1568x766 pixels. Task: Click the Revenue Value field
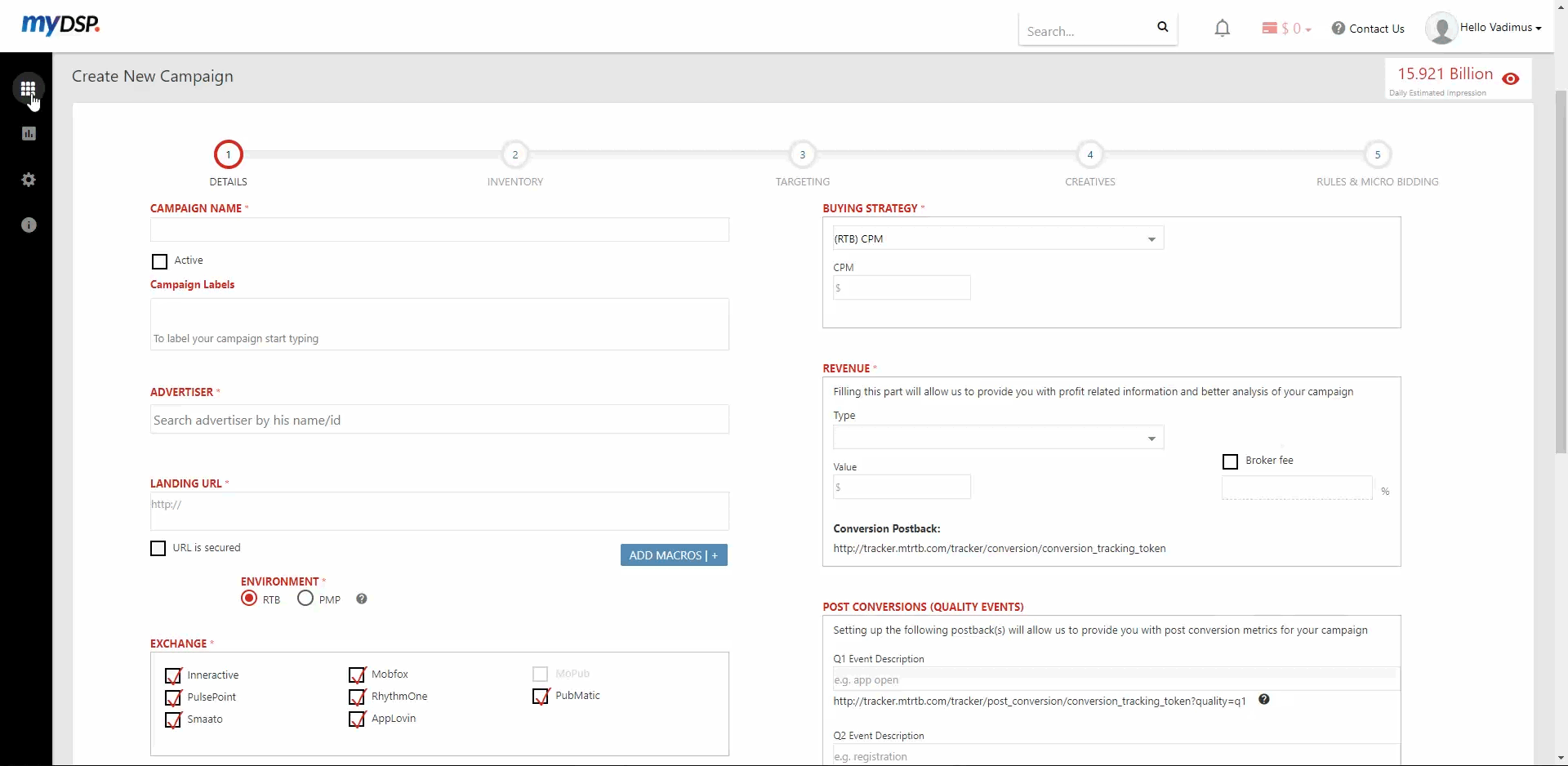click(902, 487)
